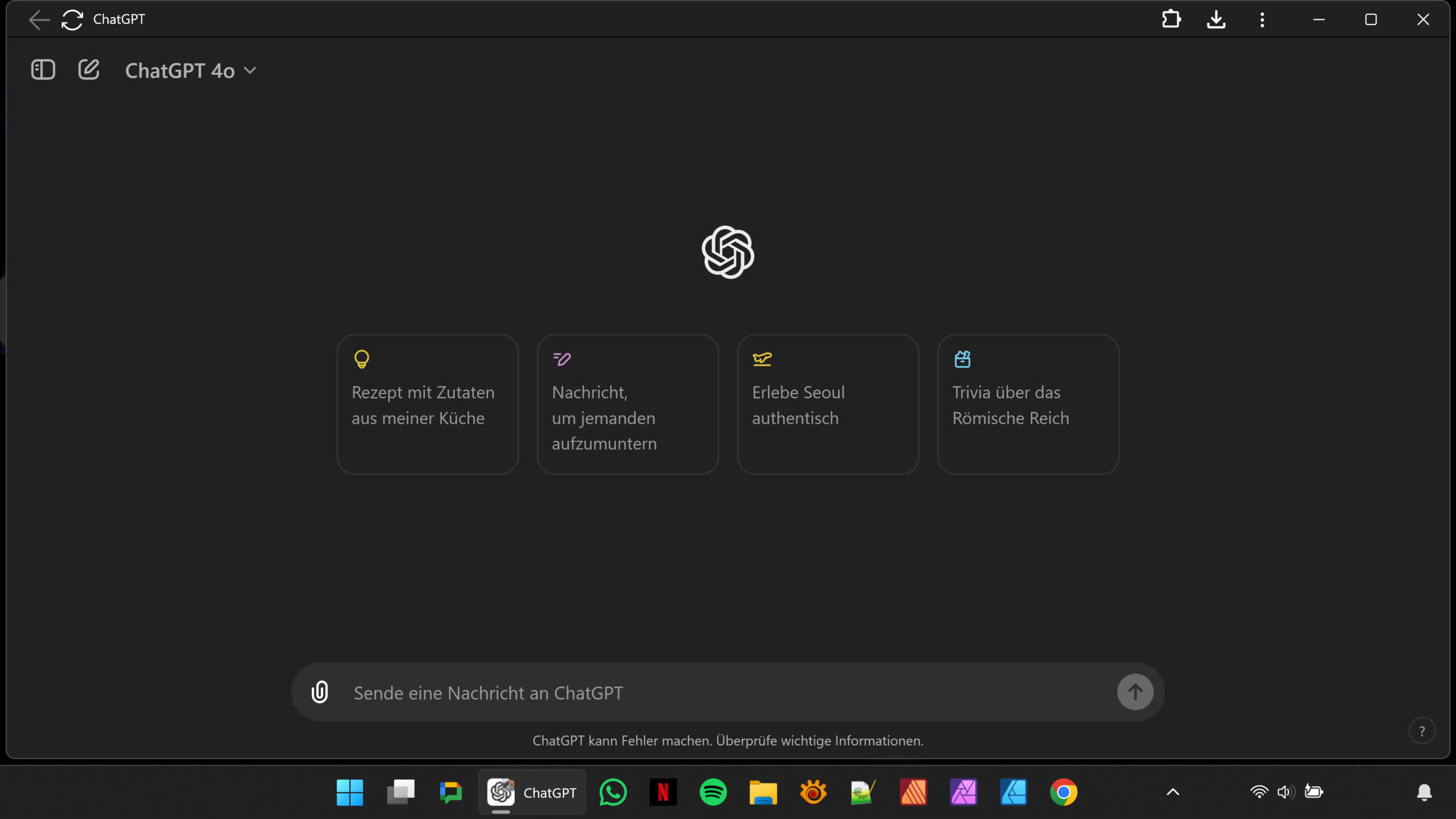Open WhatsApp from the taskbar
Viewport: 1456px width, 819px height.
(x=613, y=792)
